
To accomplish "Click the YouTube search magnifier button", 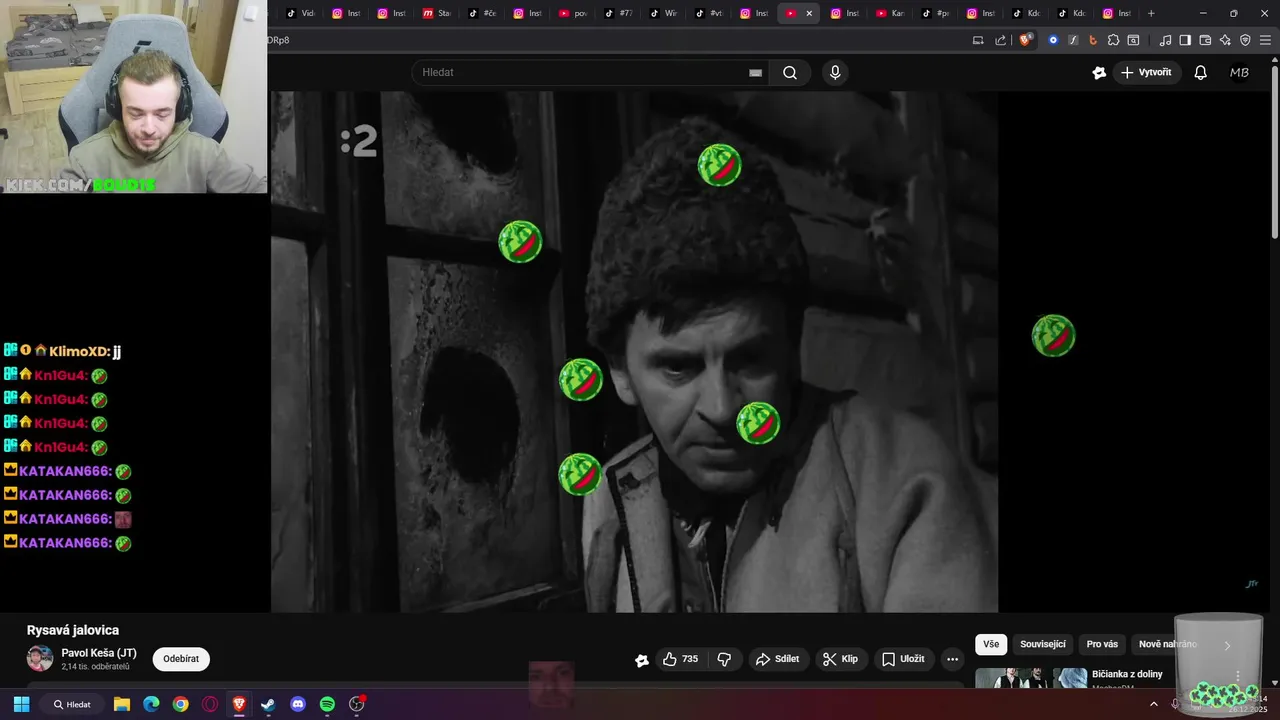I will 790,72.
